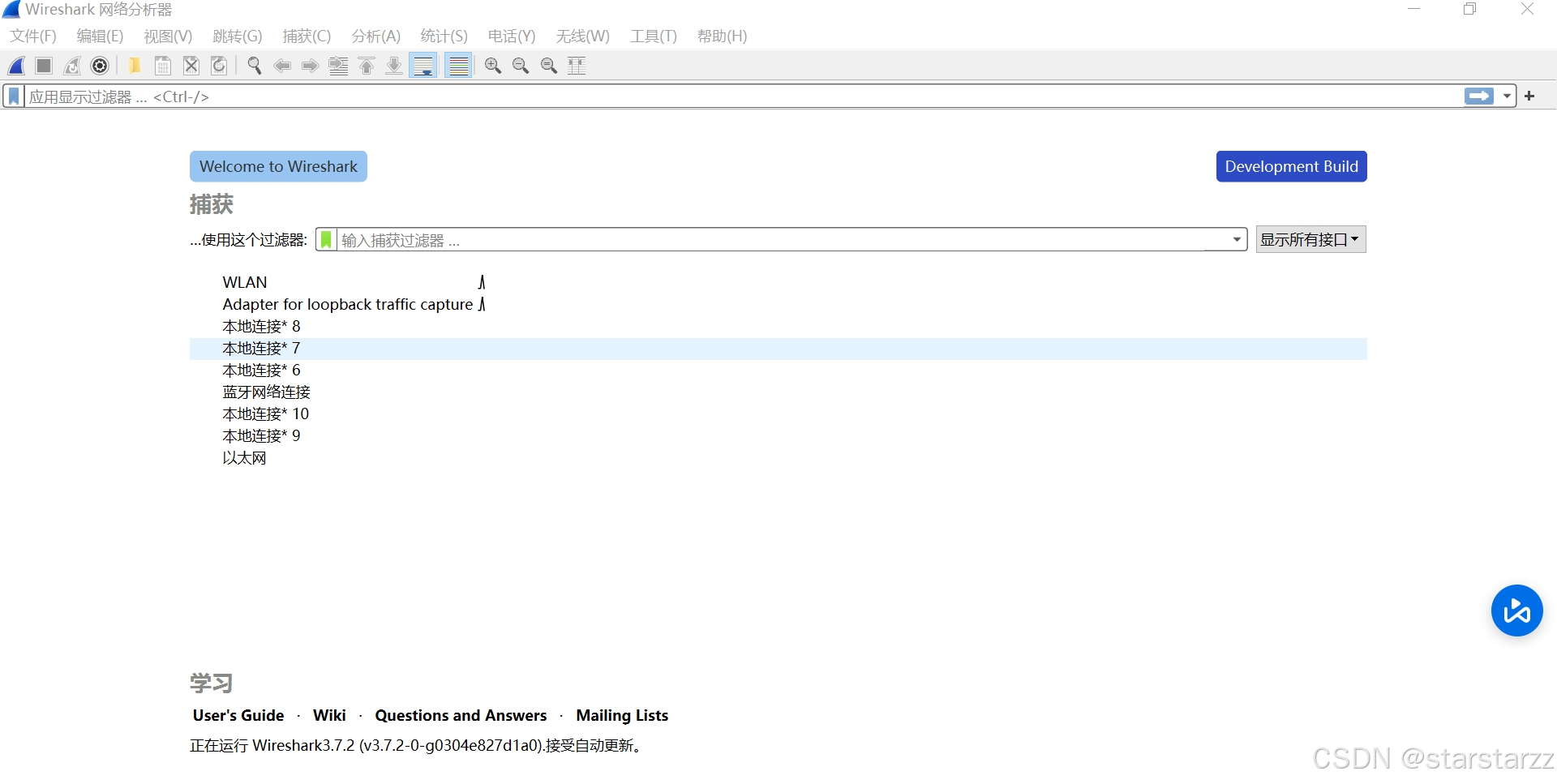Close this capture file X icon
Image resolution: width=1557 pixels, height=784 pixels.
coord(191,66)
